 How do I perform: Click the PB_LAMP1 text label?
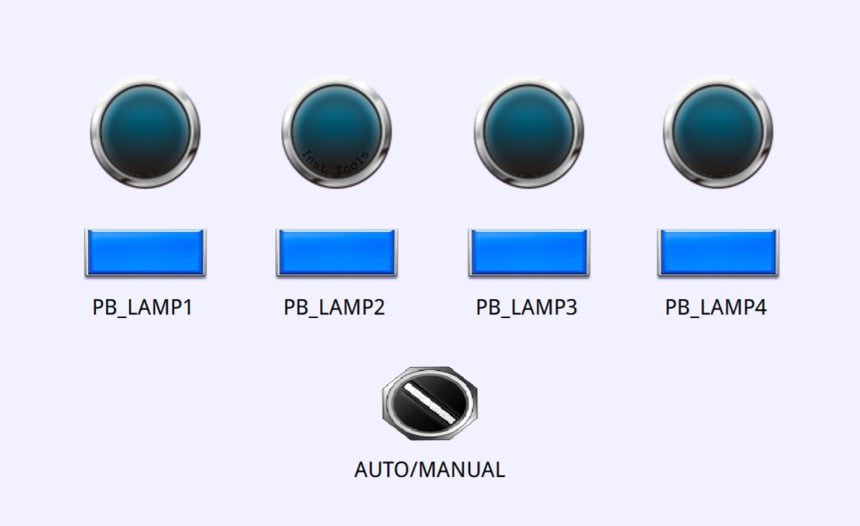(143, 308)
